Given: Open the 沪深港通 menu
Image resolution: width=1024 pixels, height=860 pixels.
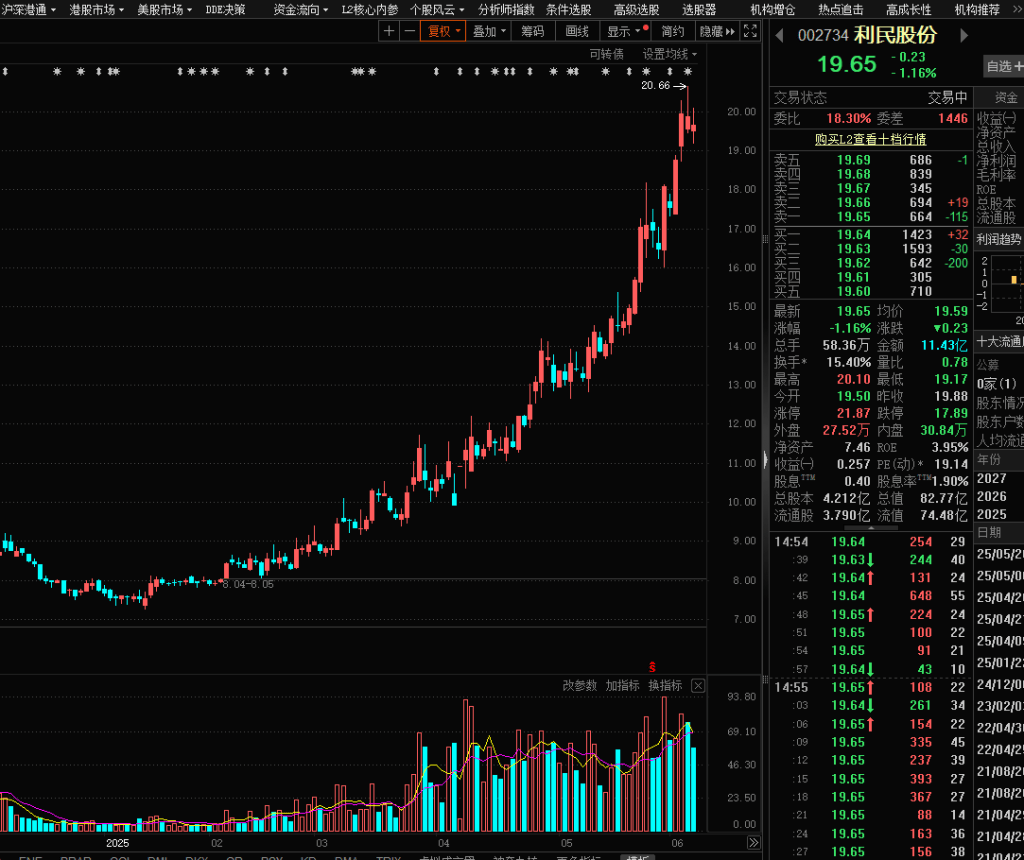Looking at the screenshot, I should [x=29, y=10].
